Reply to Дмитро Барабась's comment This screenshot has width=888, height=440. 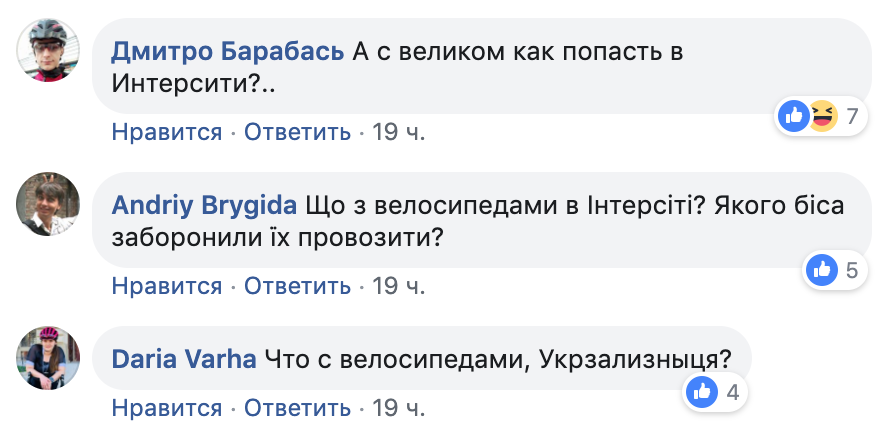[x=297, y=131]
